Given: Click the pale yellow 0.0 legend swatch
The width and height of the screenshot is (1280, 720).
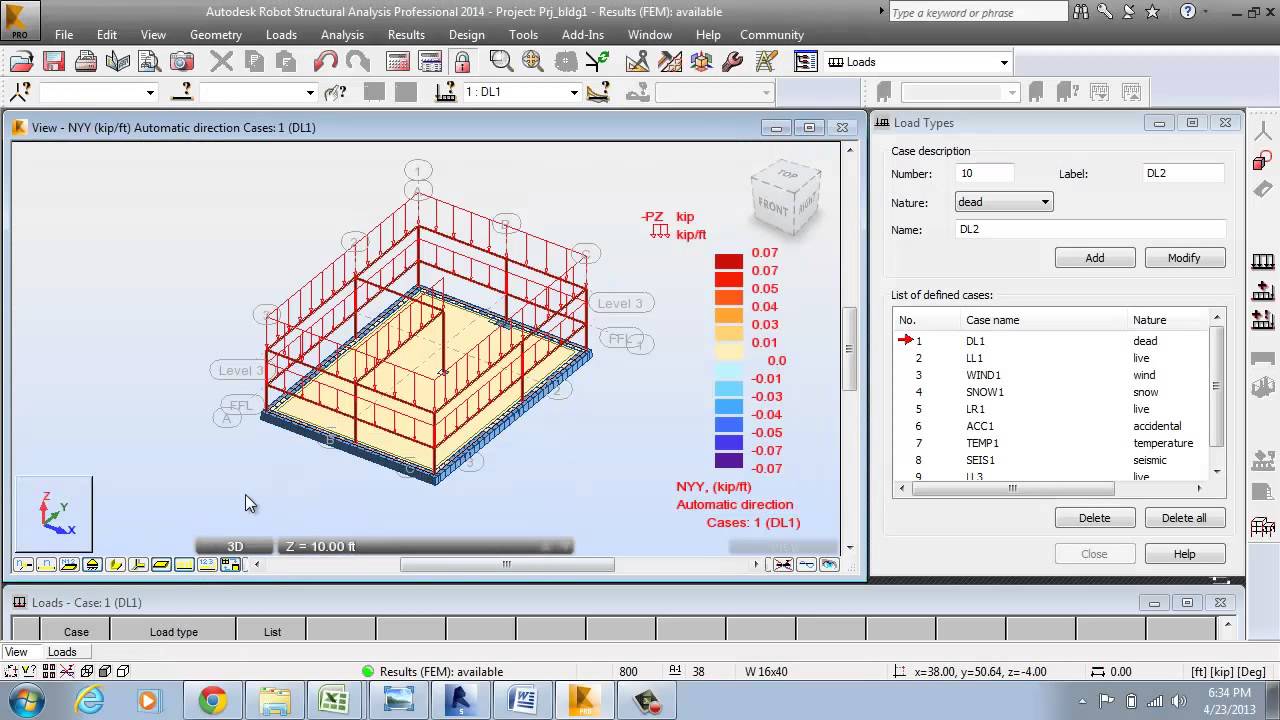Looking at the screenshot, I should click(x=729, y=352).
